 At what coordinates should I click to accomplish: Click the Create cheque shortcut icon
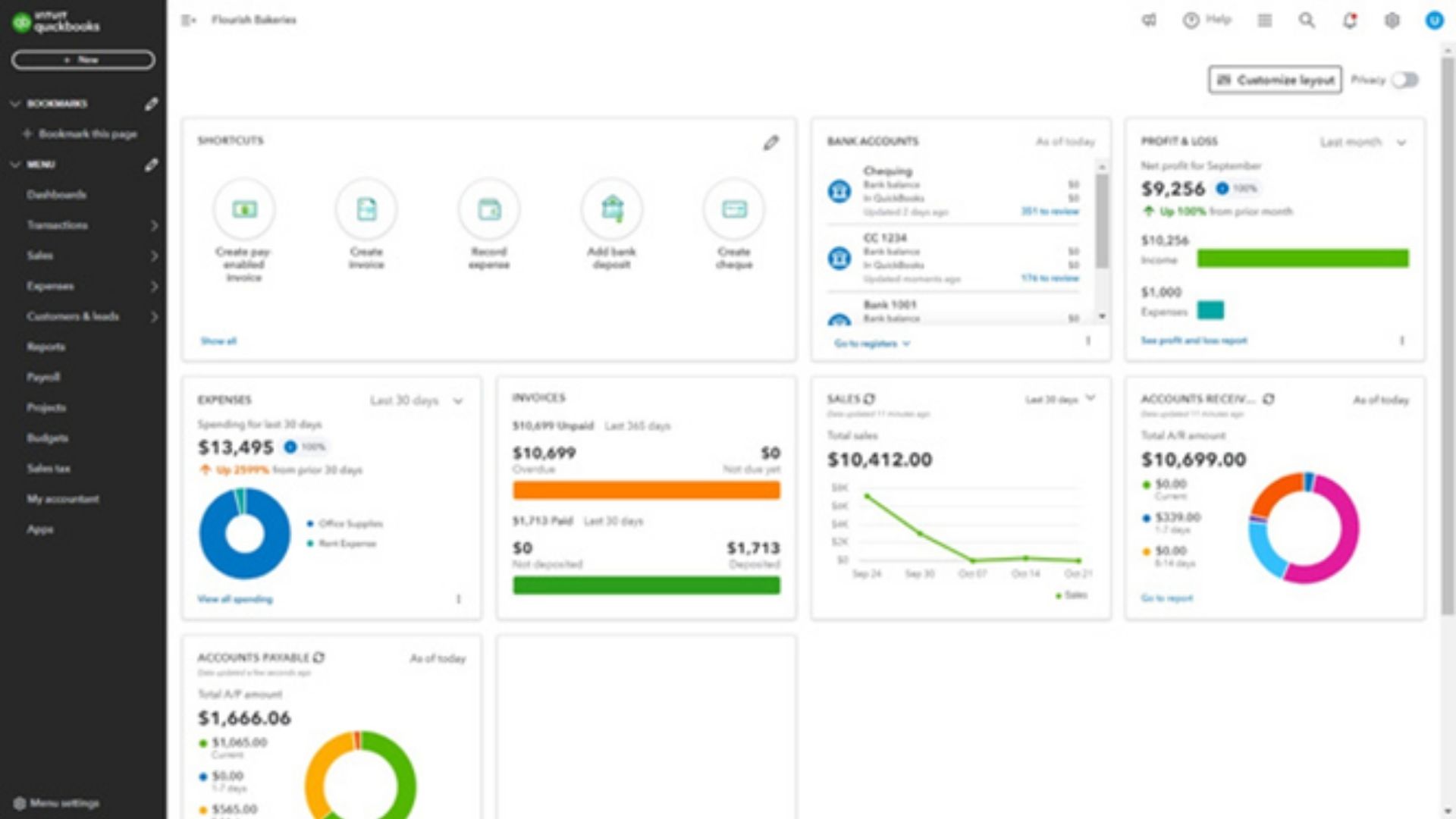[734, 209]
